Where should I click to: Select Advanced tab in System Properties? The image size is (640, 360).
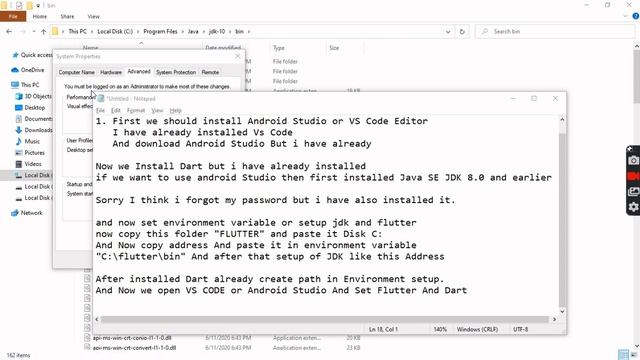[x=139, y=71]
